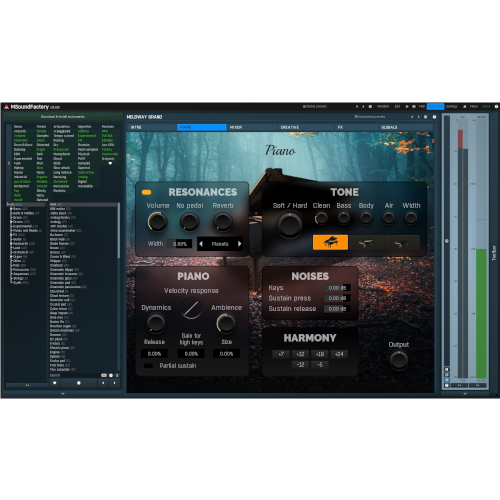Click the Keys noise dB field
Image resolution: width=500 pixels, height=500 pixels.
[337, 288]
